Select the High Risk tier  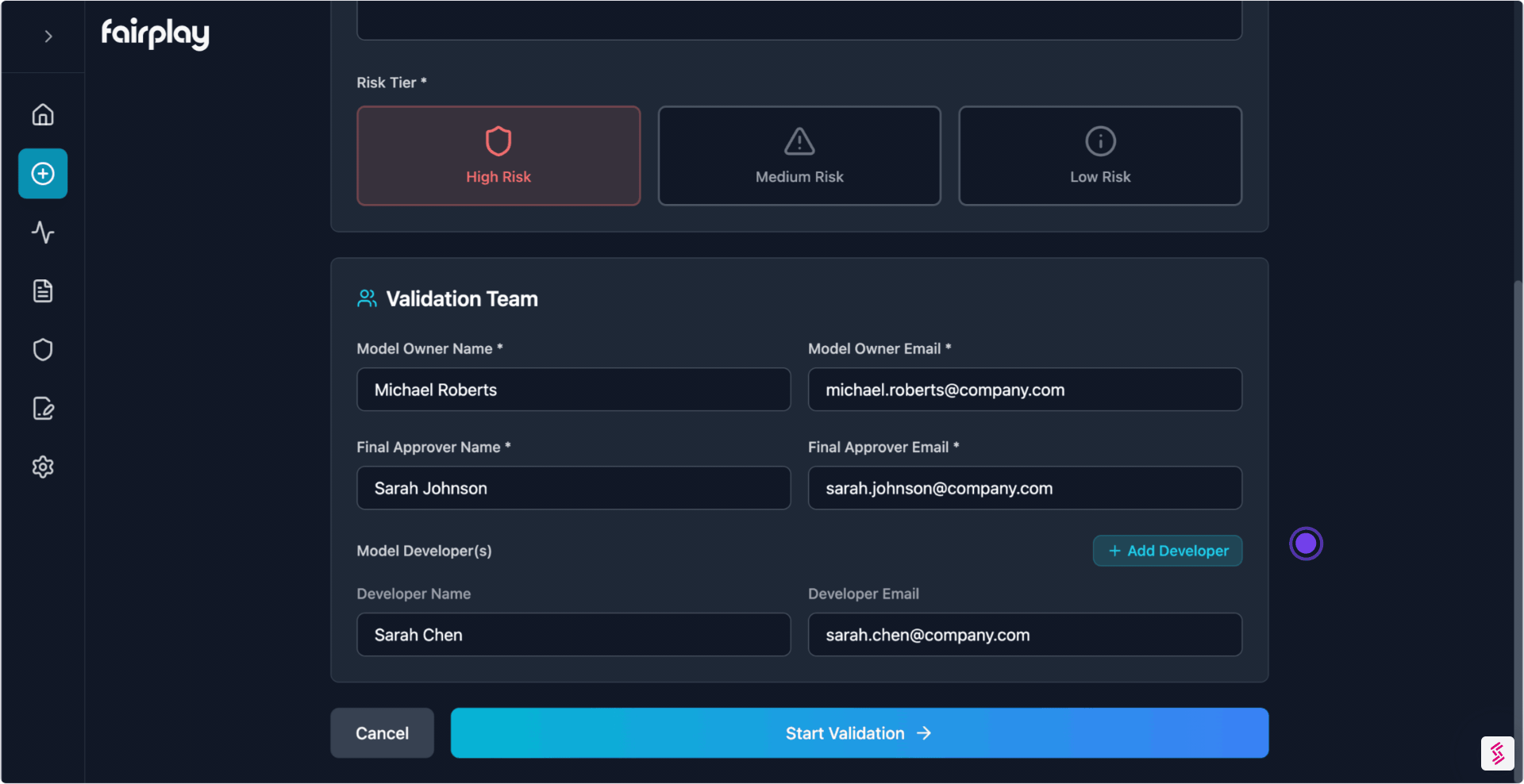[498, 156]
